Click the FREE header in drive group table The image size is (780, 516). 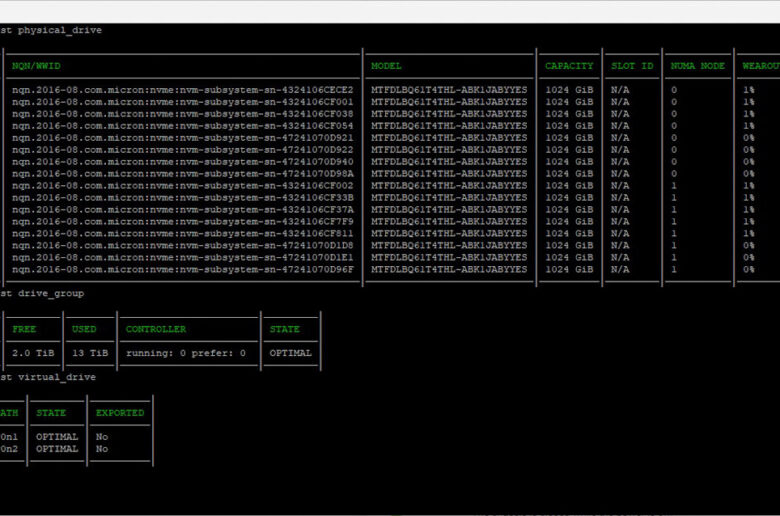pos(23,329)
